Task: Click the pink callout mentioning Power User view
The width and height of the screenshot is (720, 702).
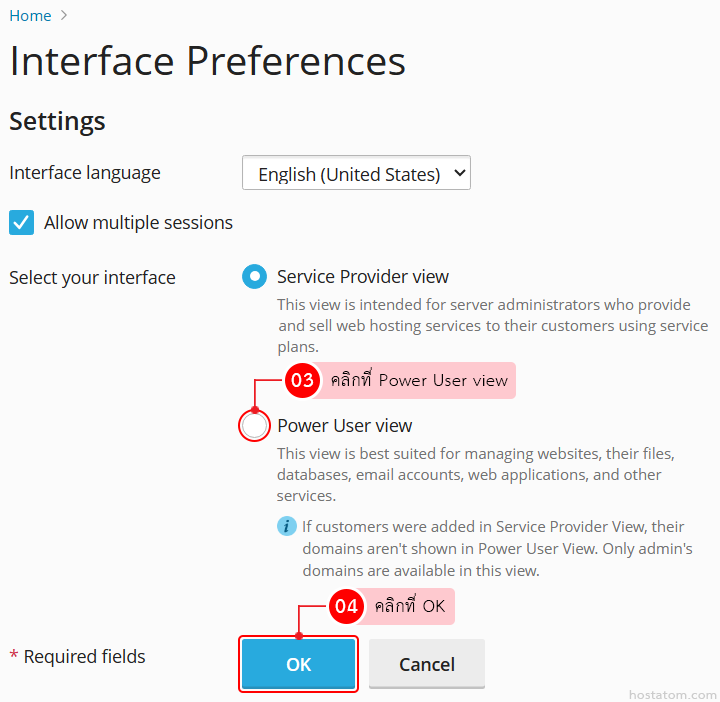Action: (x=418, y=380)
